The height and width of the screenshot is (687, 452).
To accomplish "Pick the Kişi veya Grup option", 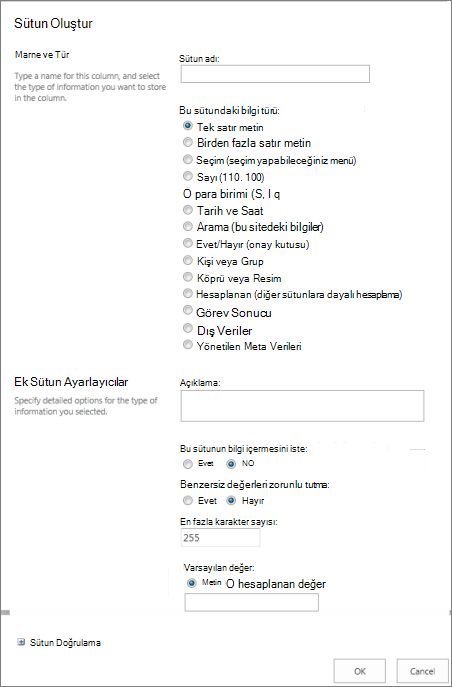I will (188, 261).
